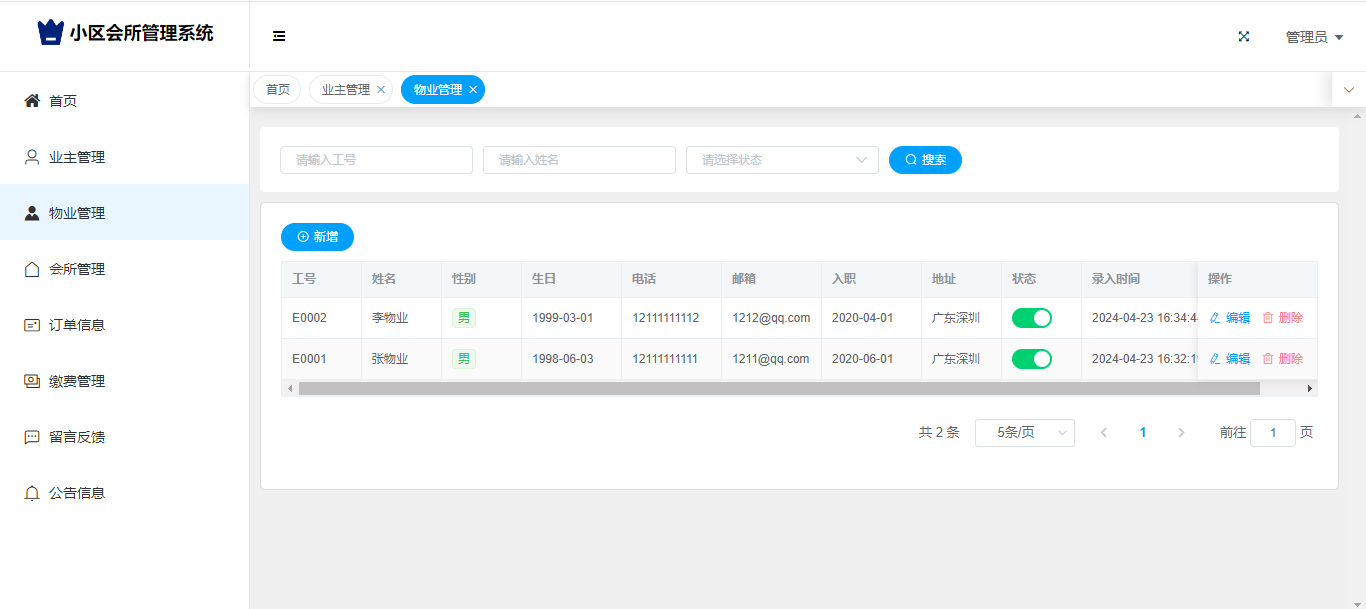Expand the 5条/页 page size selector
Screen dimensions: 1366x609
click(x=1024, y=433)
